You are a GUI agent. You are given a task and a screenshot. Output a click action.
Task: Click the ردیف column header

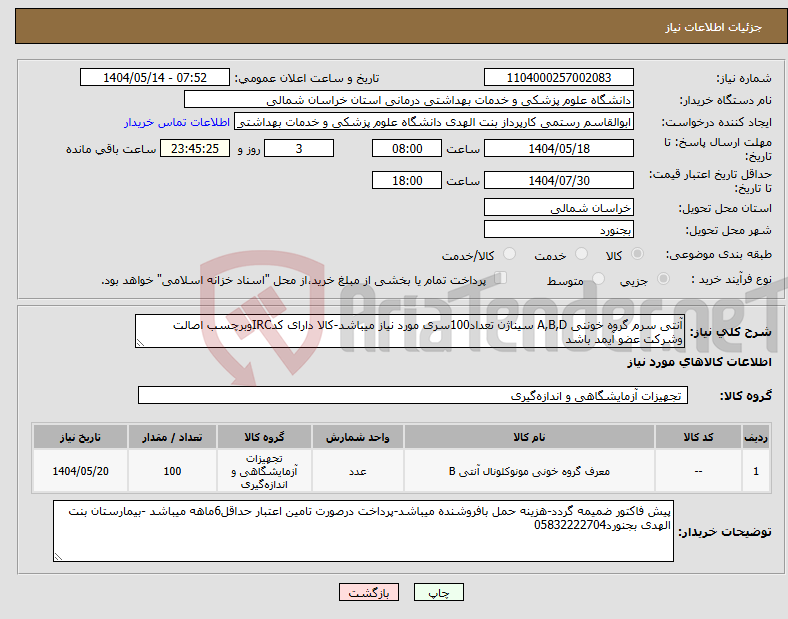click(x=756, y=437)
